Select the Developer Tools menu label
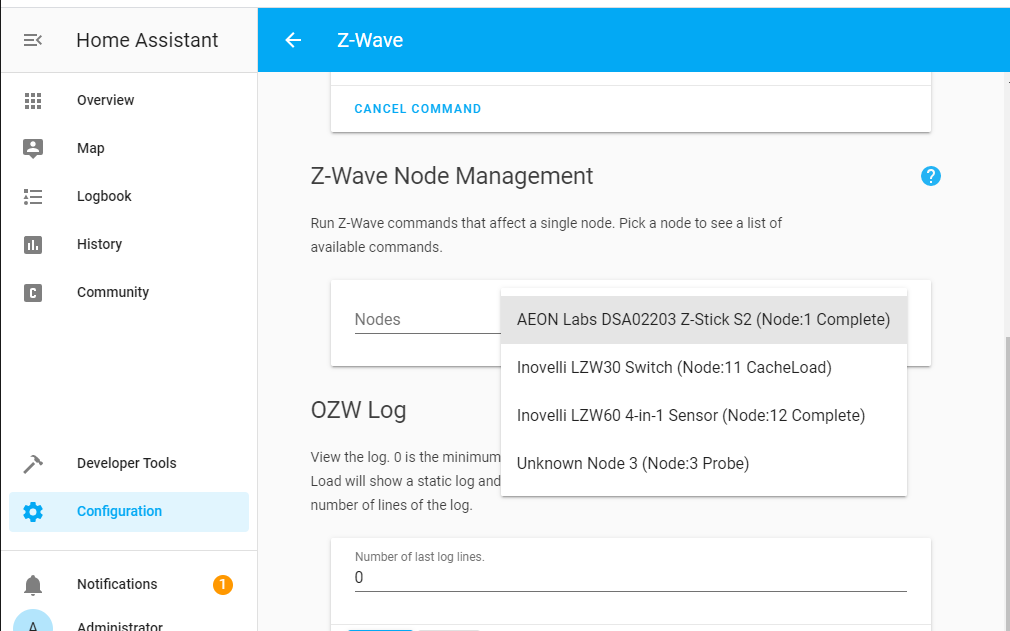Viewport: 1010px width, 631px height. point(127,463)
